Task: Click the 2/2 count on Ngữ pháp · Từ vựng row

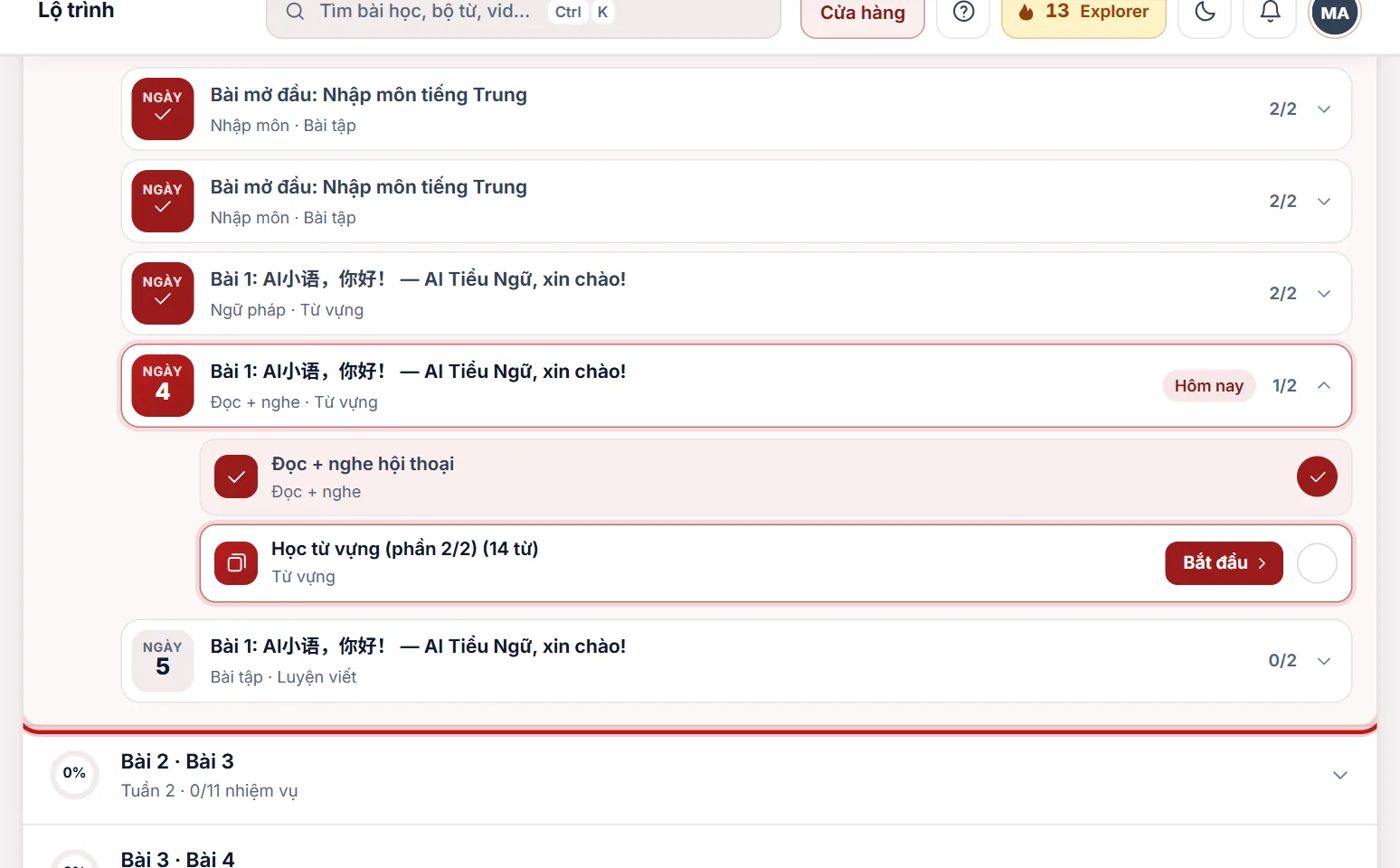Action: point(1282,293)
